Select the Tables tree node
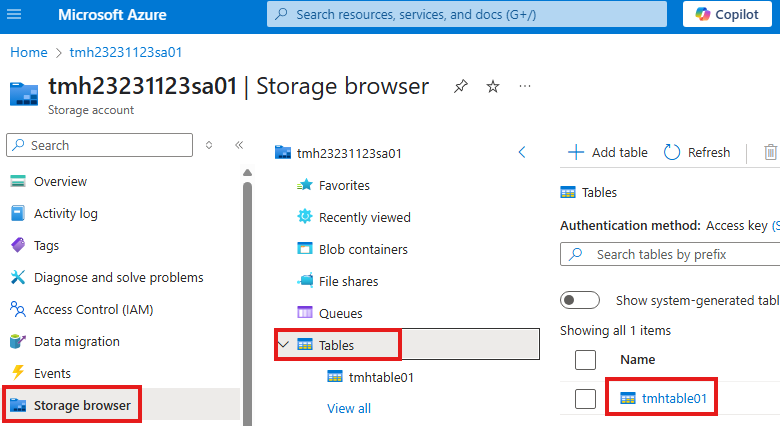The width and height of the screenshot is (780, 426). 407,344
